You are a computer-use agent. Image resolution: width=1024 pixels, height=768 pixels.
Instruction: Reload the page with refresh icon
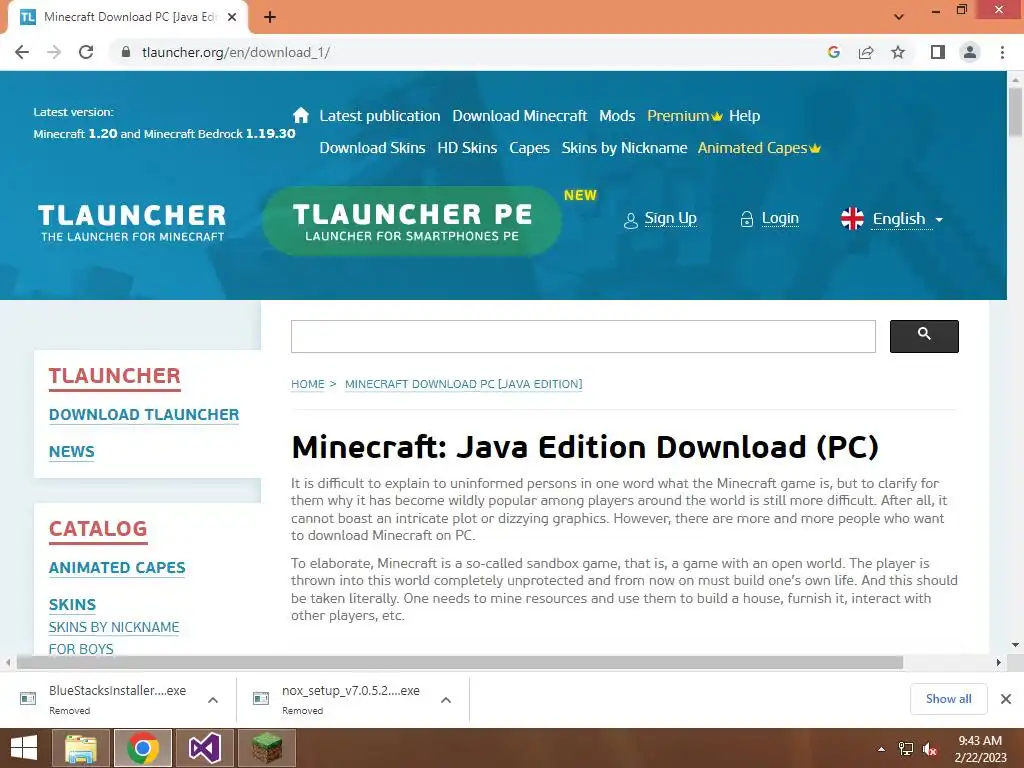point(86,52)
